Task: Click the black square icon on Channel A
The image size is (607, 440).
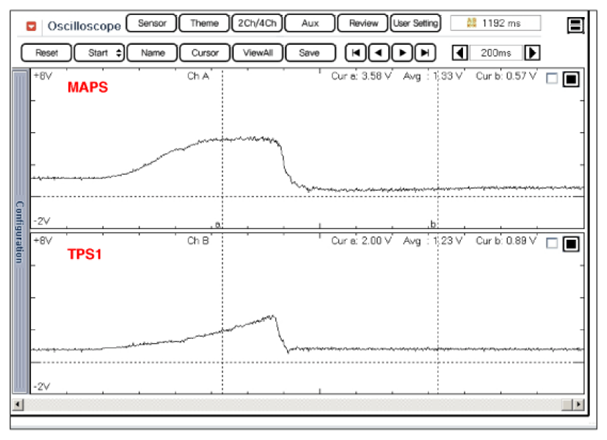Action: (571, 79)
